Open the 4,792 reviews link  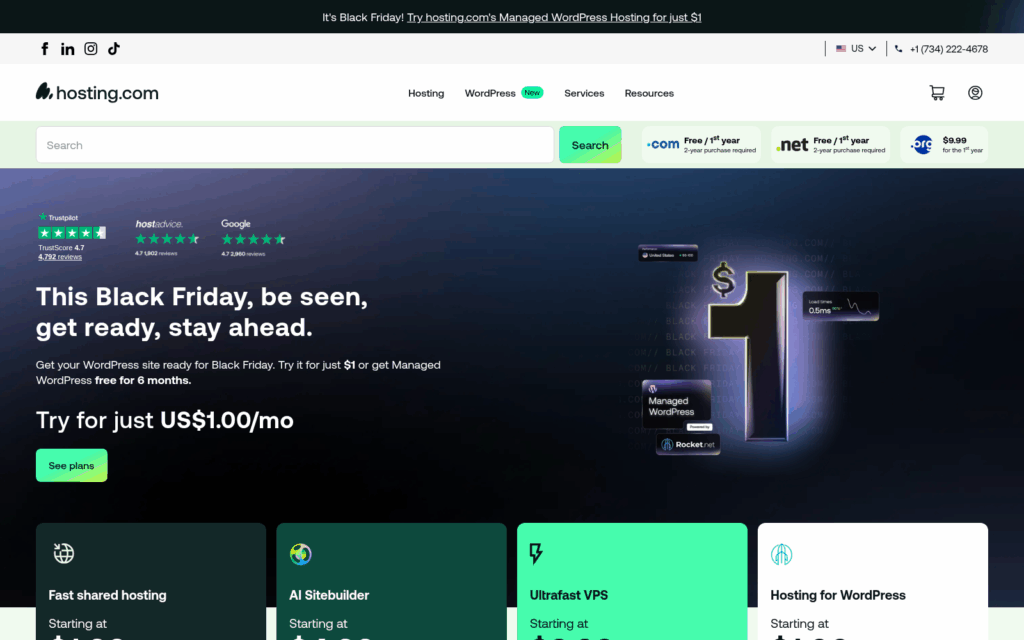click(59, 257)
